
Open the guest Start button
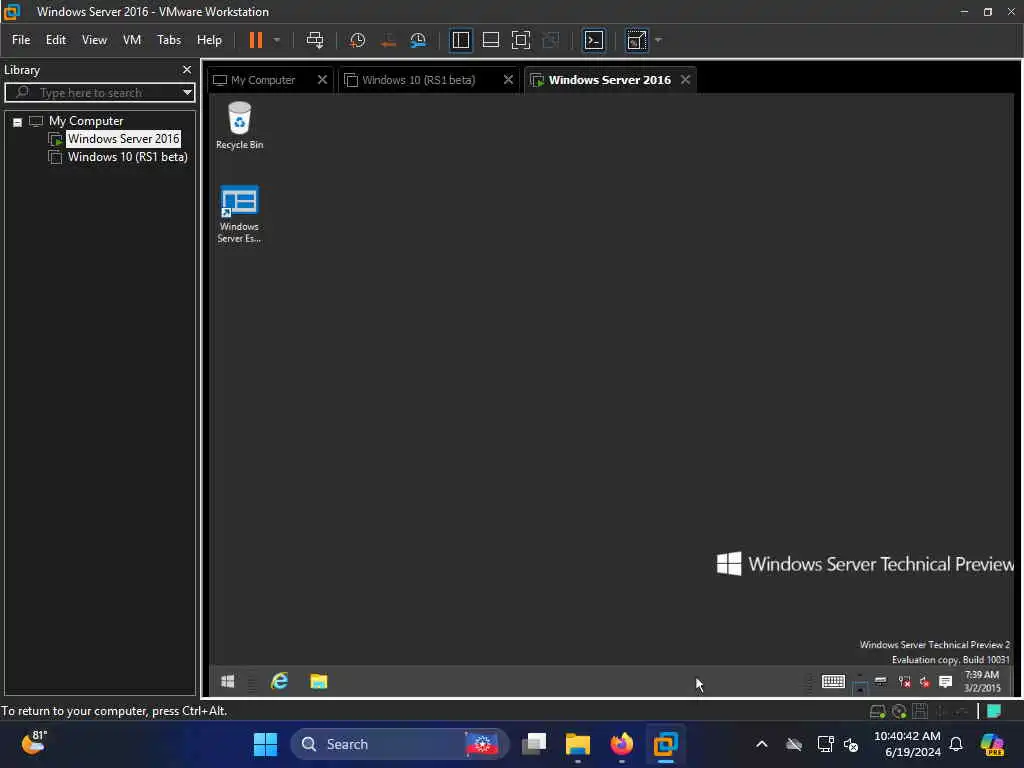coord(227,682)
